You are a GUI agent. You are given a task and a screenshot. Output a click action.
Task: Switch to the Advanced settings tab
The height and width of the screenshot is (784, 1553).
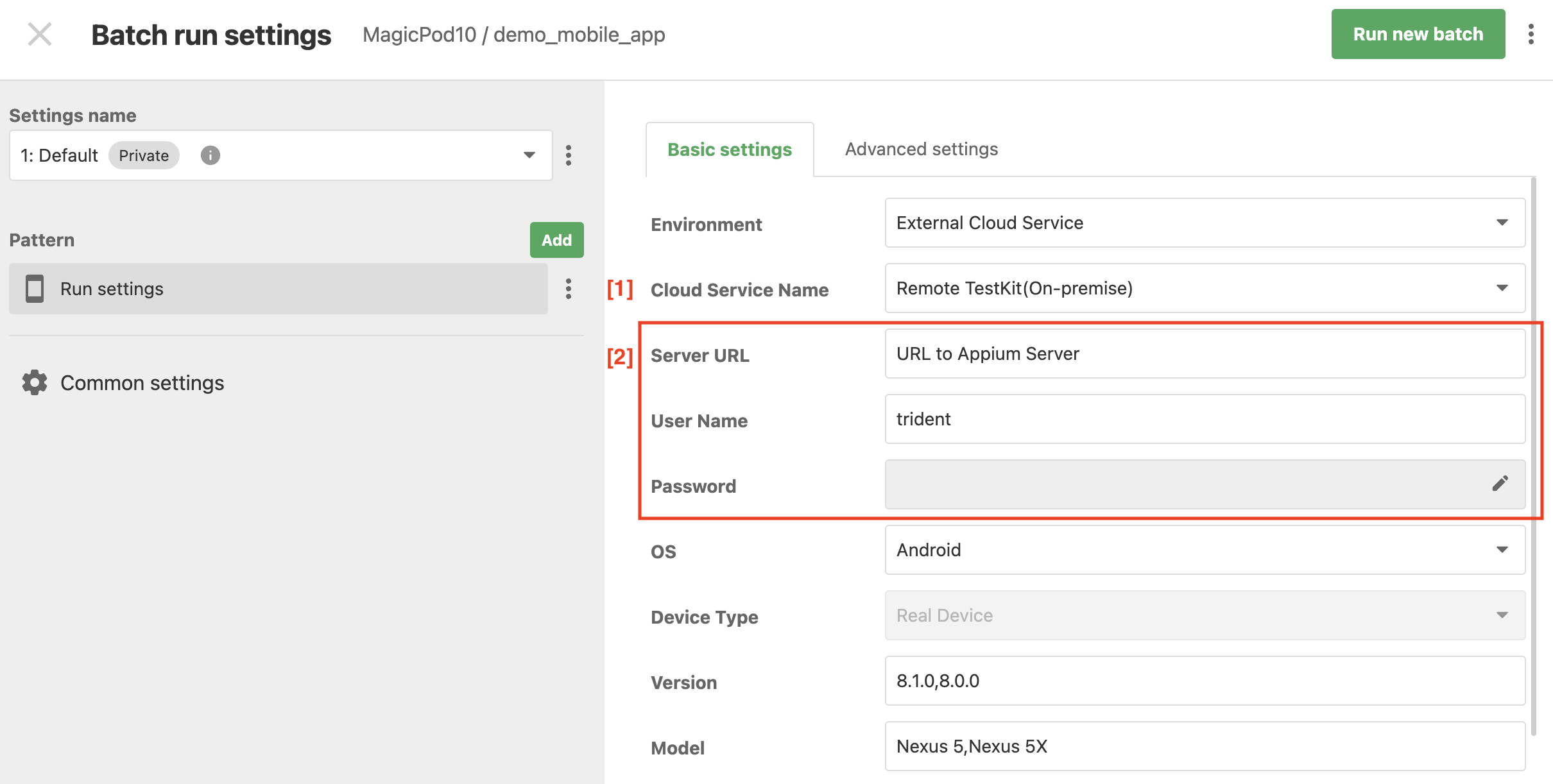pos(922,149)
